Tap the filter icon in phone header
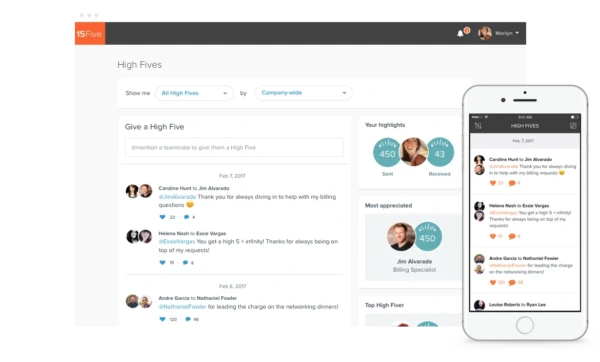The height and width of the screenshot is (362, 600). click(x=478, y=126)
